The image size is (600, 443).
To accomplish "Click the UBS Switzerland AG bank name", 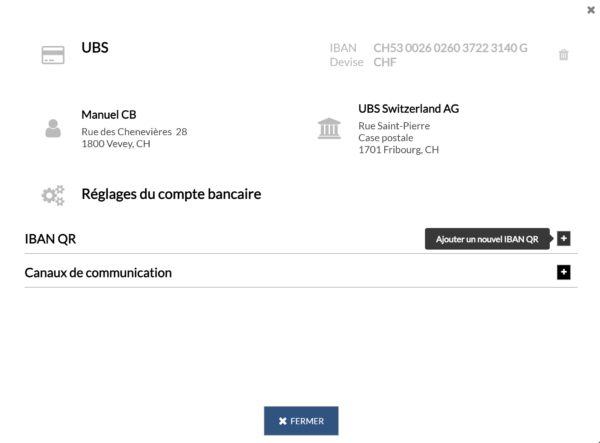I will [x=408, y=109].
